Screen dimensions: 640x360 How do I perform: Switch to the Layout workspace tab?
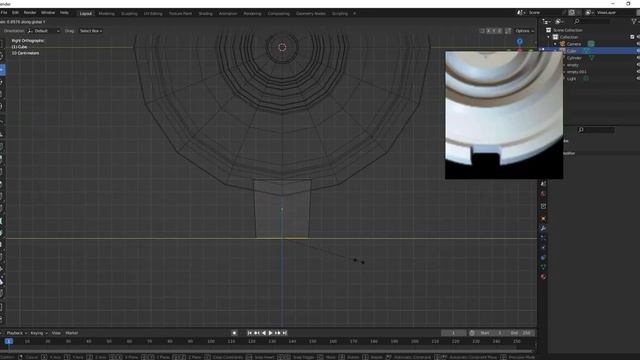86,13
